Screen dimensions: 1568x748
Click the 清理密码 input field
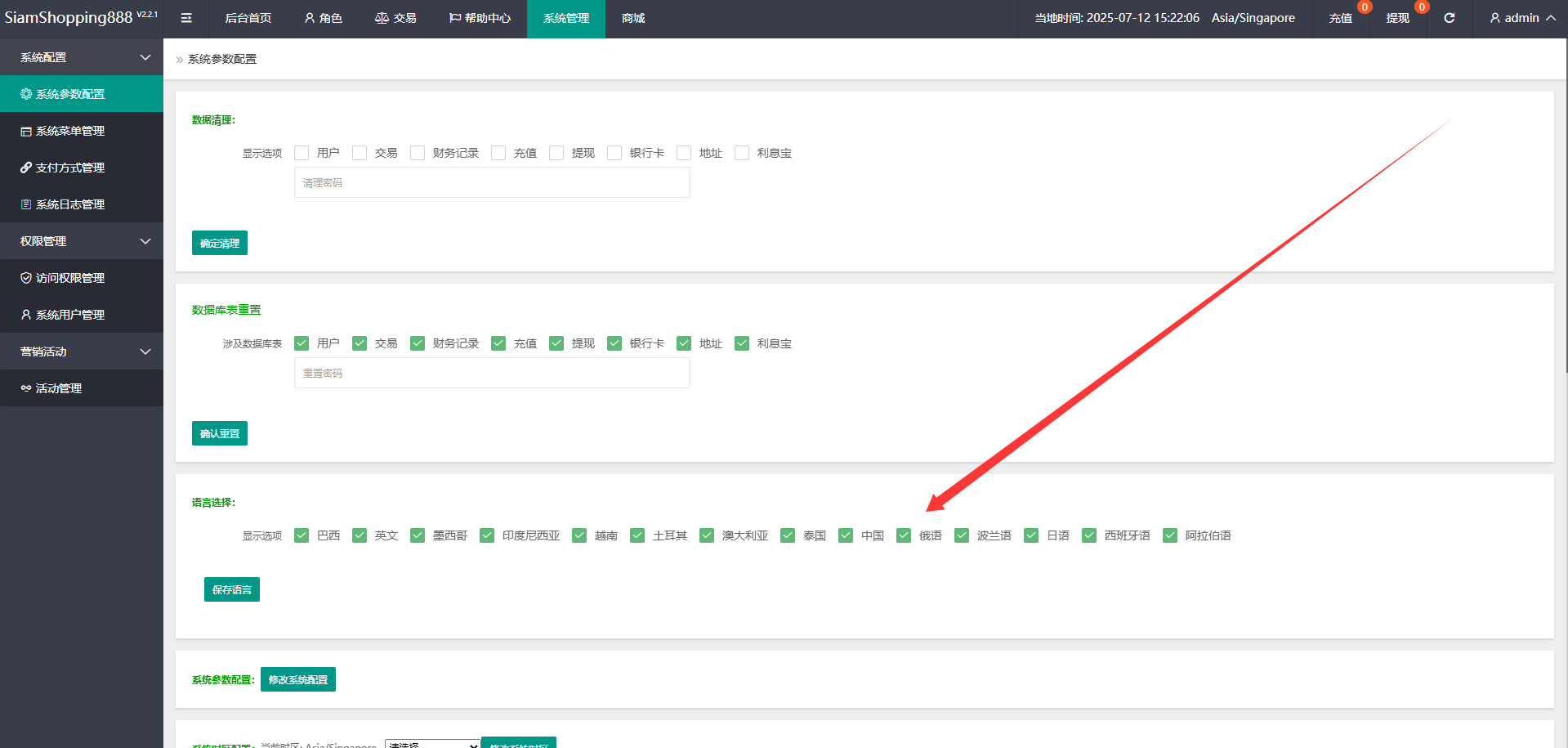[x=492, y=183]
